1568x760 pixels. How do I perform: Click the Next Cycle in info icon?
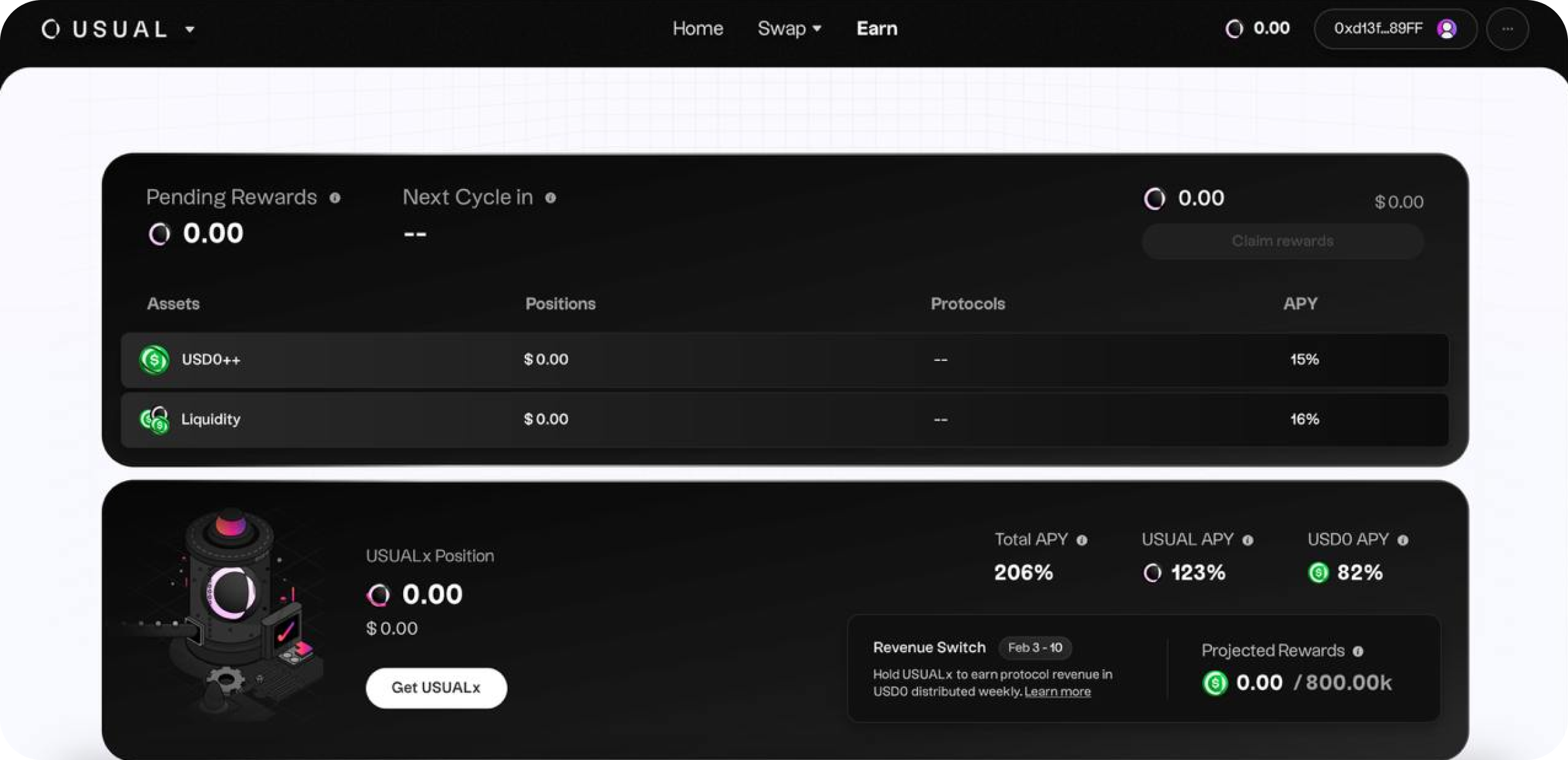[x=550, y=198]
